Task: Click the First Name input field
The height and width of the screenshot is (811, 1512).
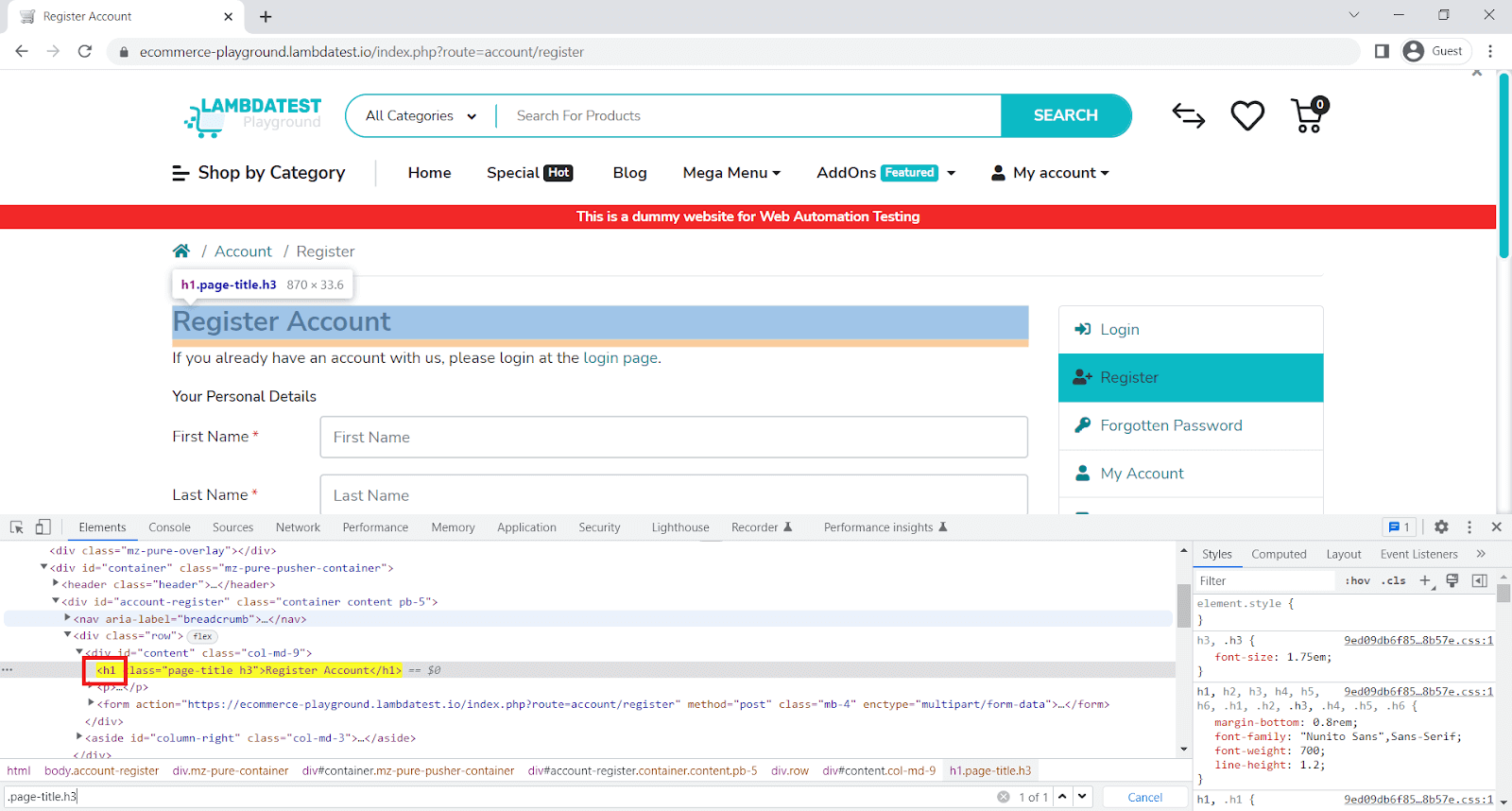Action: (674, 437)
